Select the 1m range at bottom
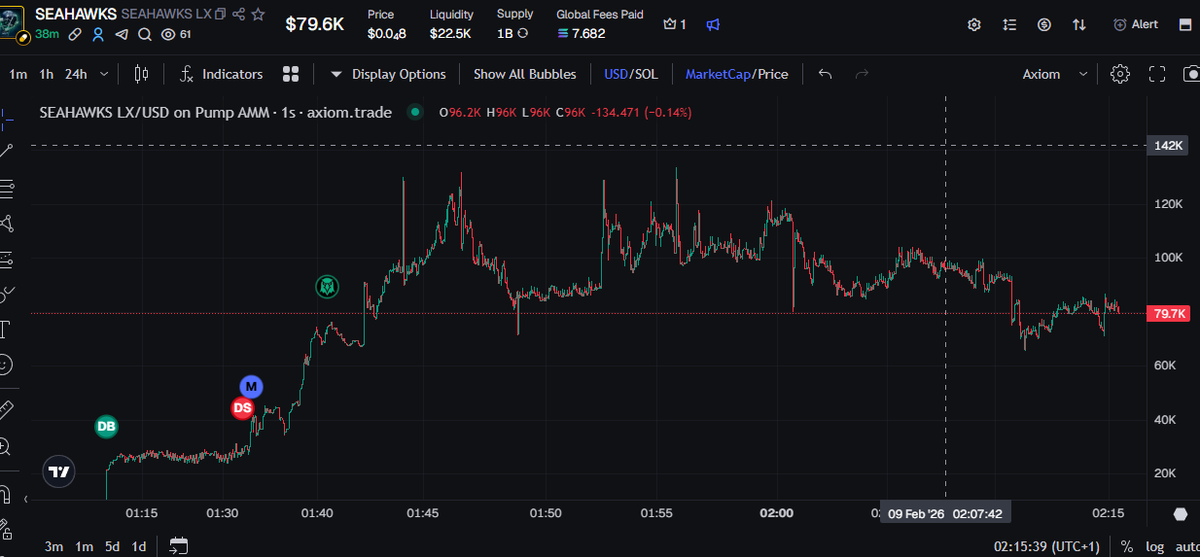This screenshot has width=1200, height=557. click(x=84, y=547)
